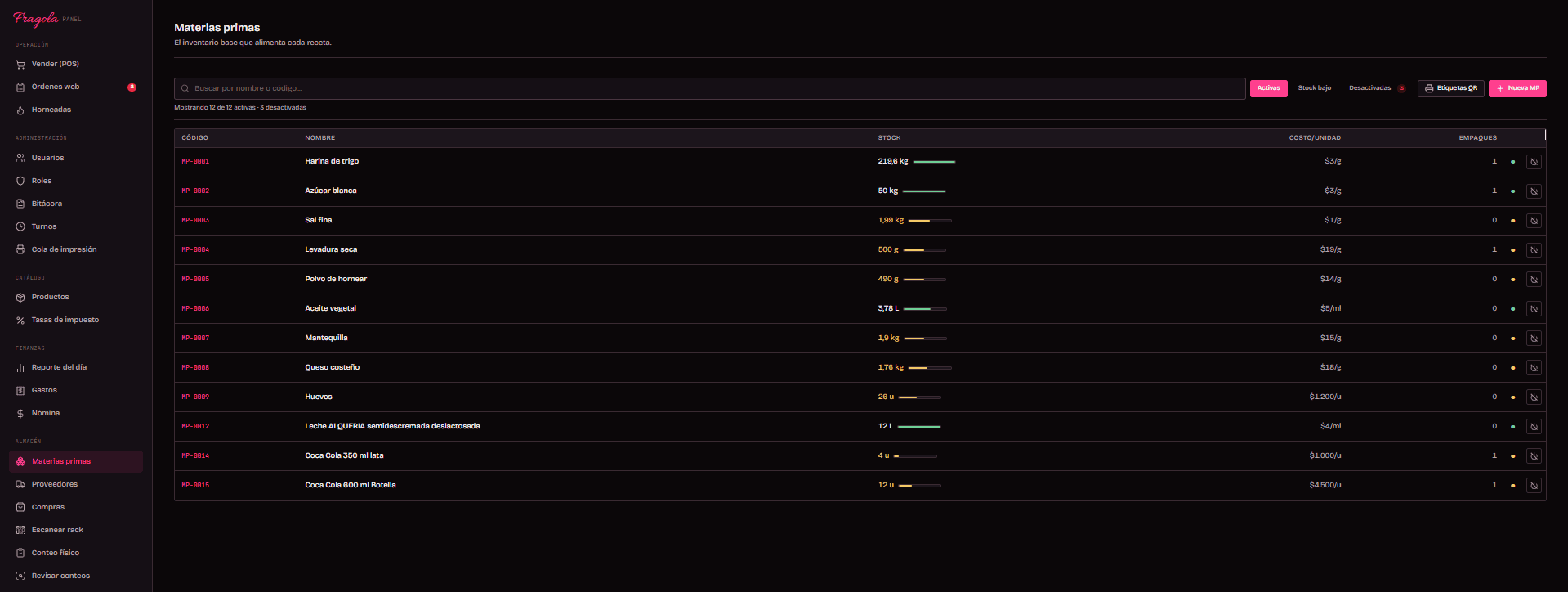
Task: Deactivate Harina de trigo row icon
Action: click(x=1534, y=162)
